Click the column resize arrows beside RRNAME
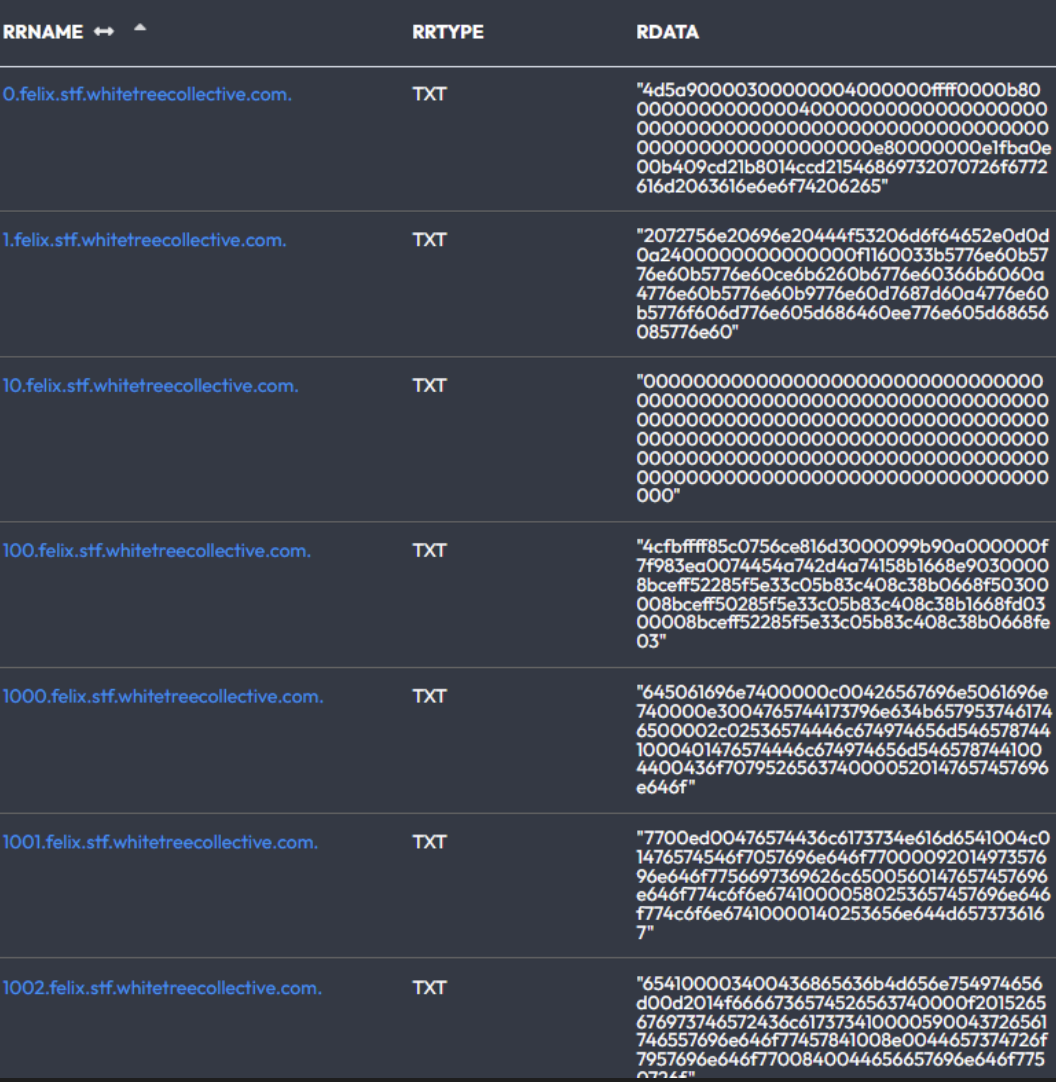1056x1082 pixels. (x=103, y=32)
